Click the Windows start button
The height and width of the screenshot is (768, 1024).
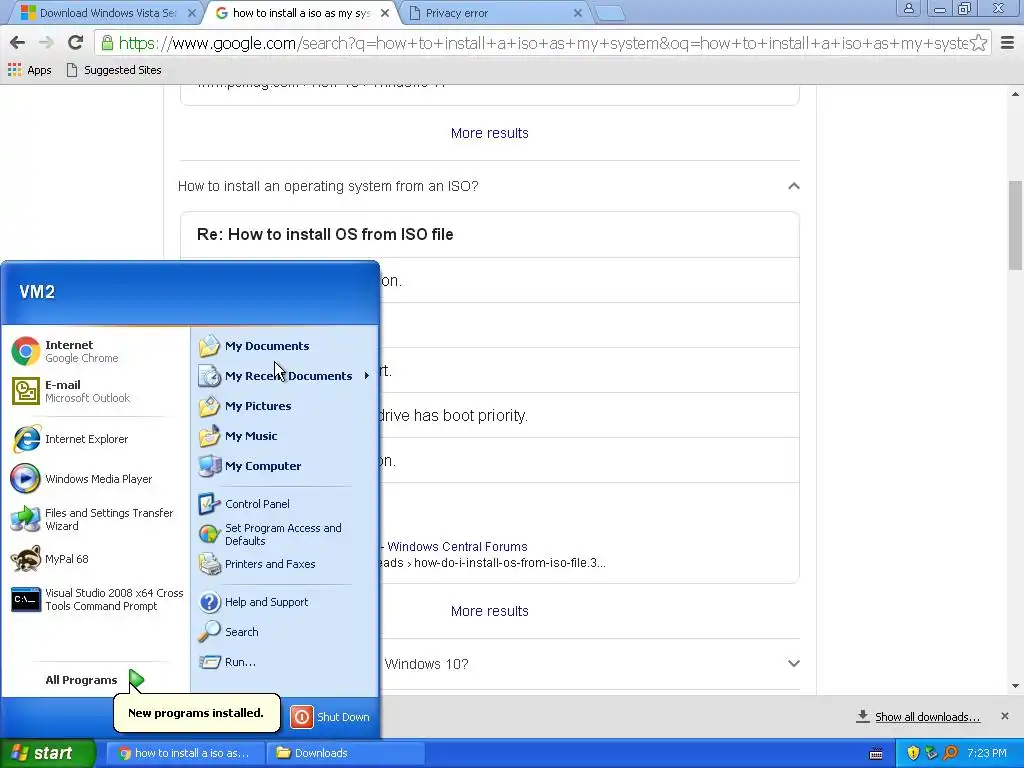[x=48, y=753]
